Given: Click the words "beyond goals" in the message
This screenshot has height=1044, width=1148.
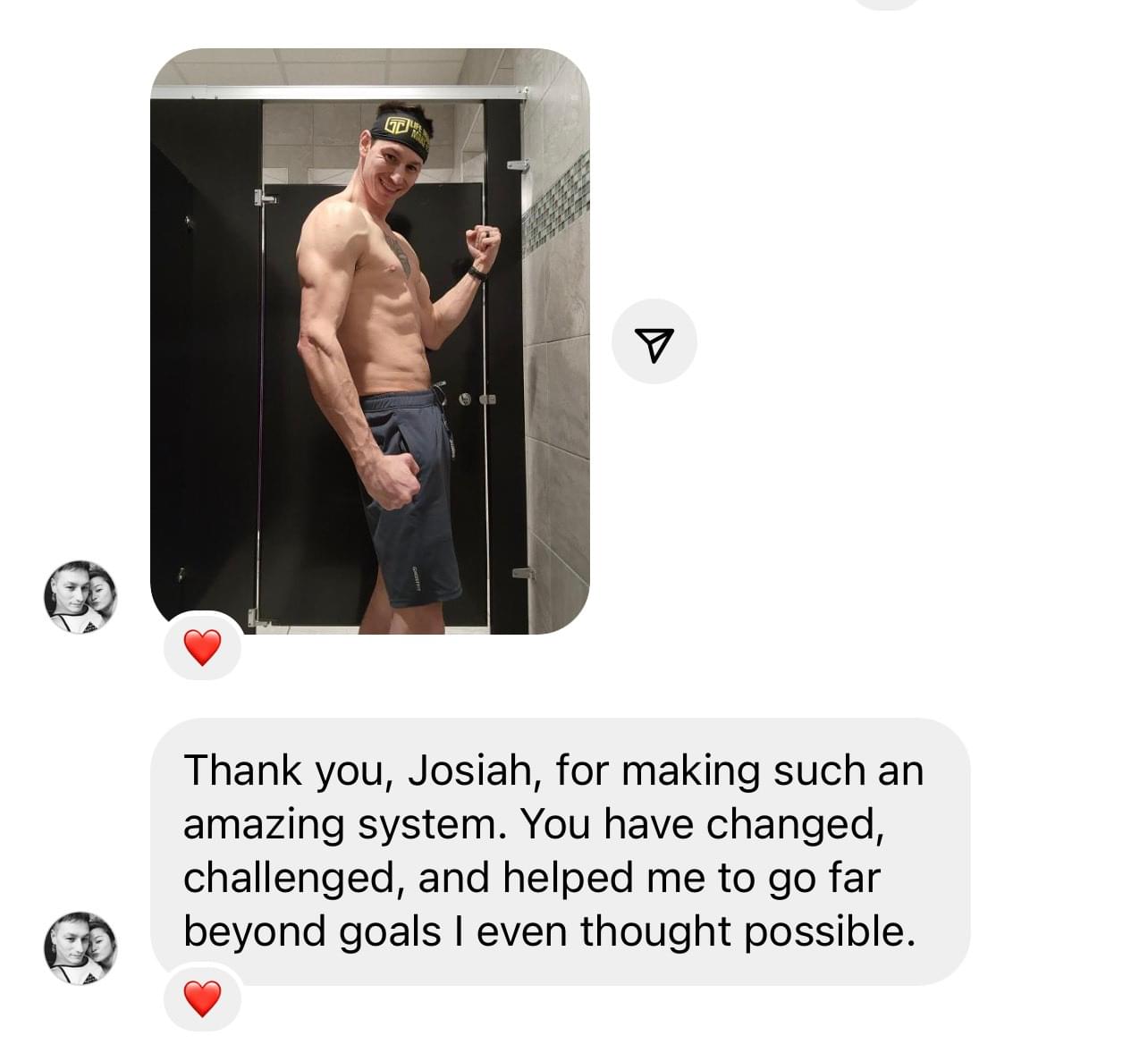Looking at the screenshot, I should click(x=313, y=931).
